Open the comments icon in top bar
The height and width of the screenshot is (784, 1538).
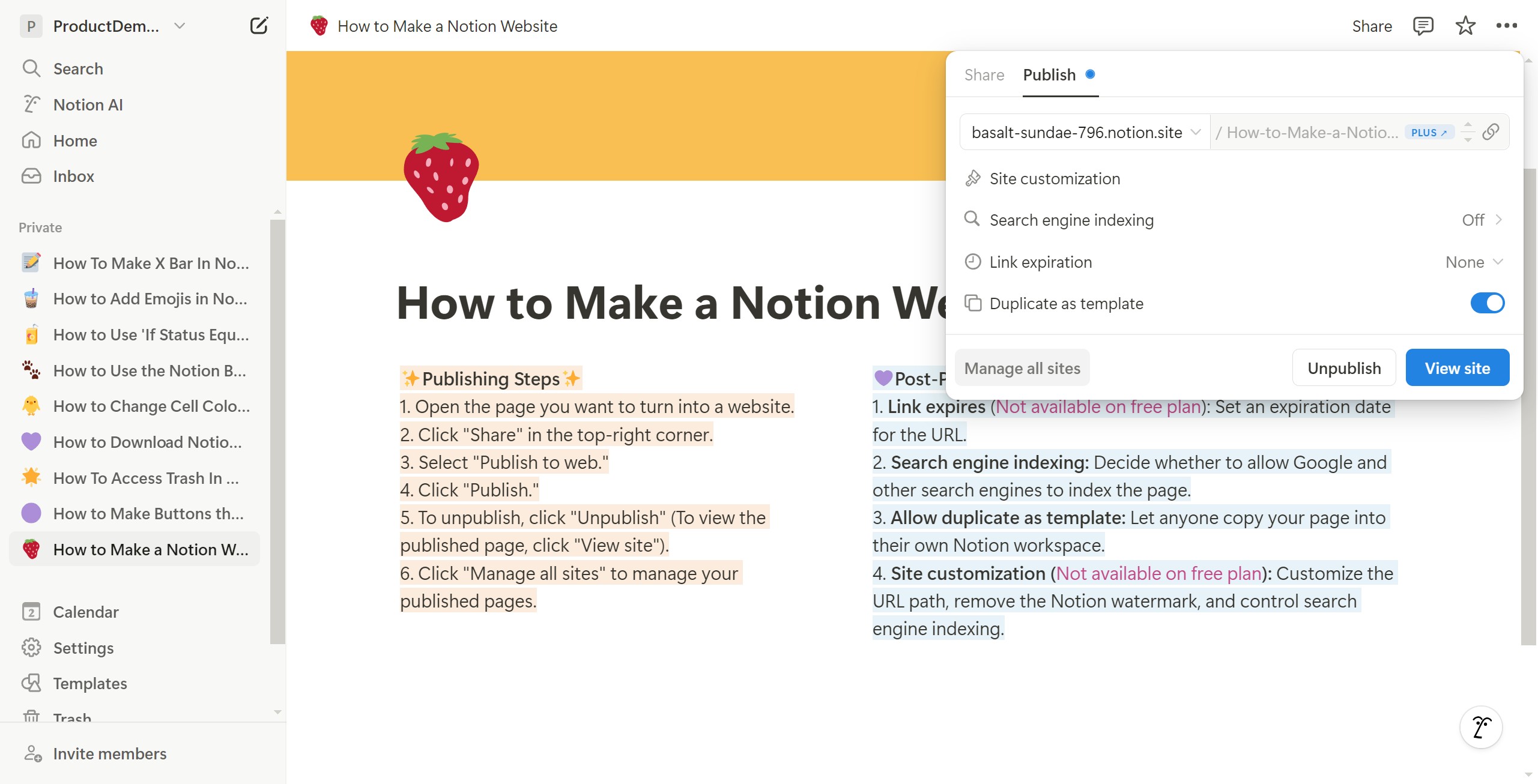point(1423,26)
